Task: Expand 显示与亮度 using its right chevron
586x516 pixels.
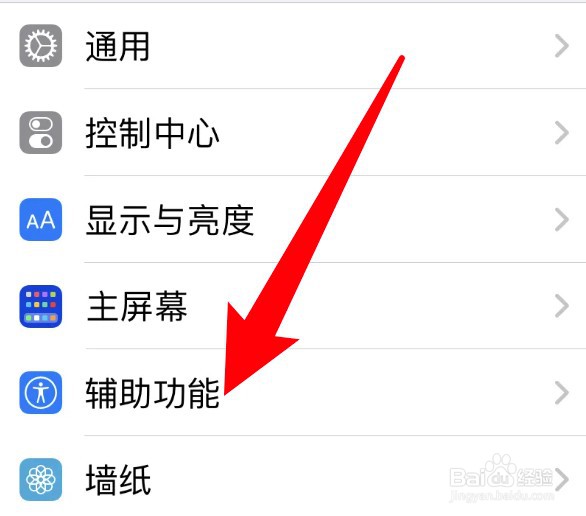Action: pos(562,219)
